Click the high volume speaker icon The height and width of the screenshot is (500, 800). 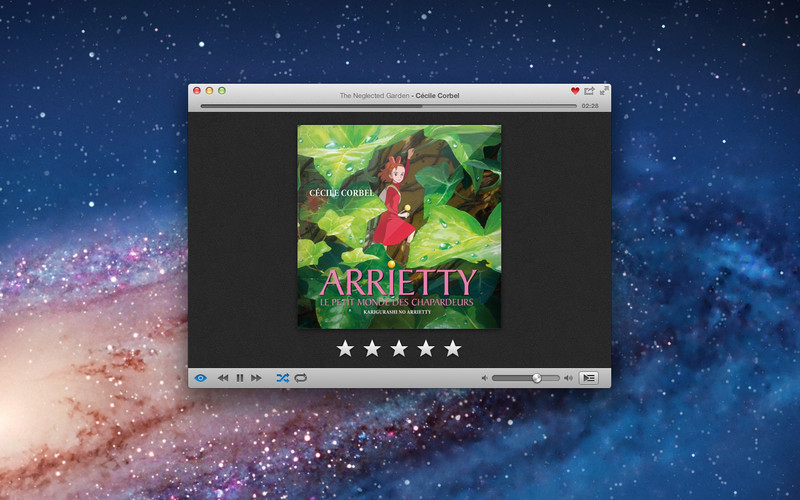pyautogui.click(x=568, y=378)
